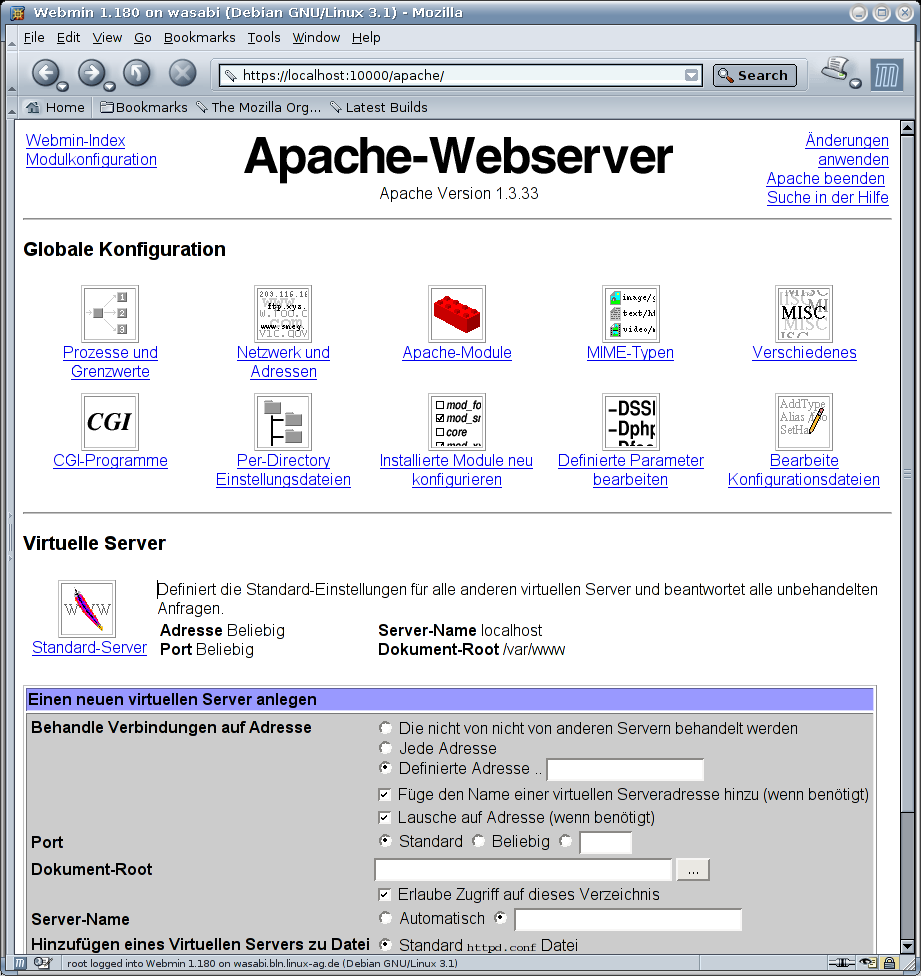Open the Edit menu
The image size is (921, 976).
coord(68,37)
